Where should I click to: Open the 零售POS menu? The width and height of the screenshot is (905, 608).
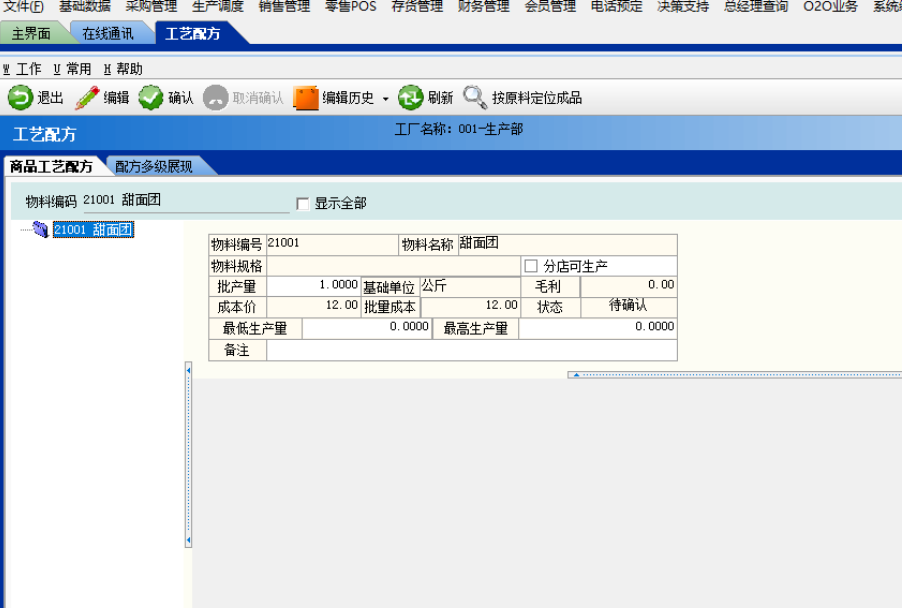click(350, 6)
